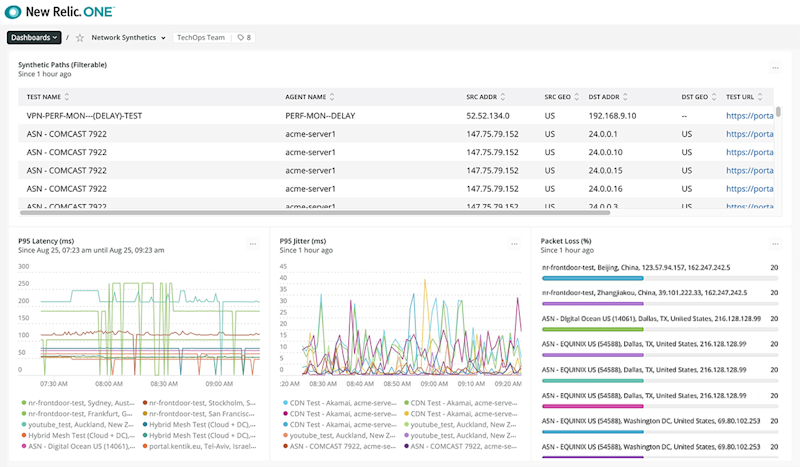This screenshot has height=467, width=800.
Task: Click the New Relic ONE logo
Action: pyautogui.click(x=62, y=11)
